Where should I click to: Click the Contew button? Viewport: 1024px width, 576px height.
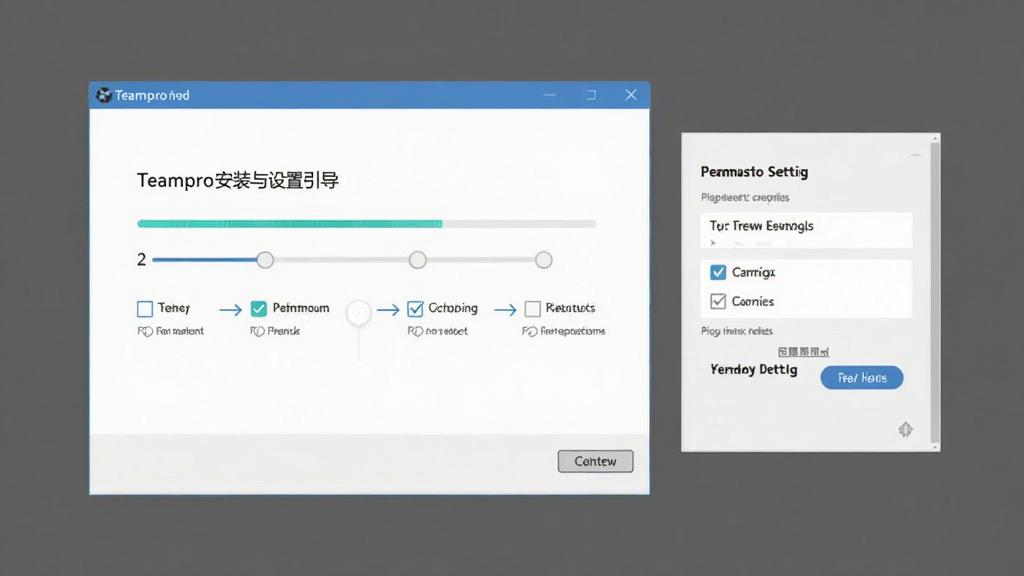click(x=596, y=461)
